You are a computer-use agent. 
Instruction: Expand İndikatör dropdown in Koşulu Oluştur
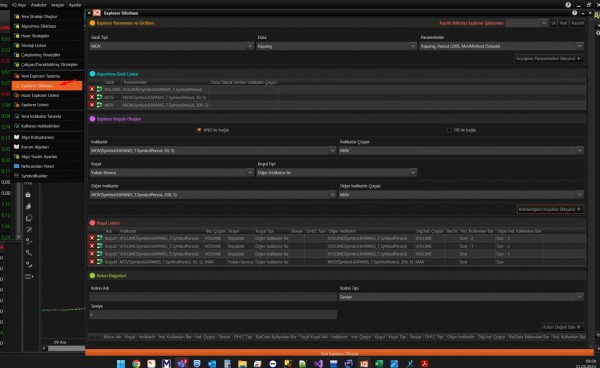point(213,151)
